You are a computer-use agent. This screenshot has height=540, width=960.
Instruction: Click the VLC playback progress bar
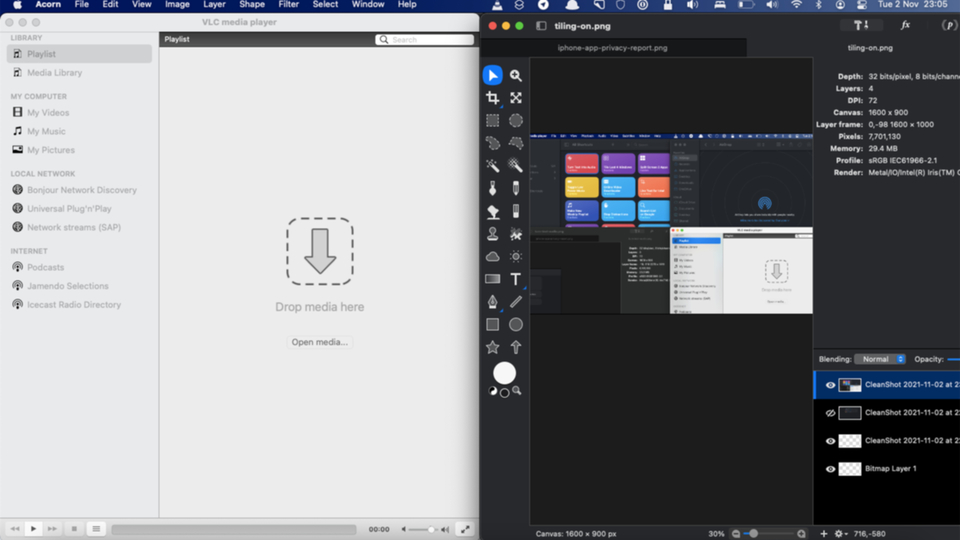point(234,530)
